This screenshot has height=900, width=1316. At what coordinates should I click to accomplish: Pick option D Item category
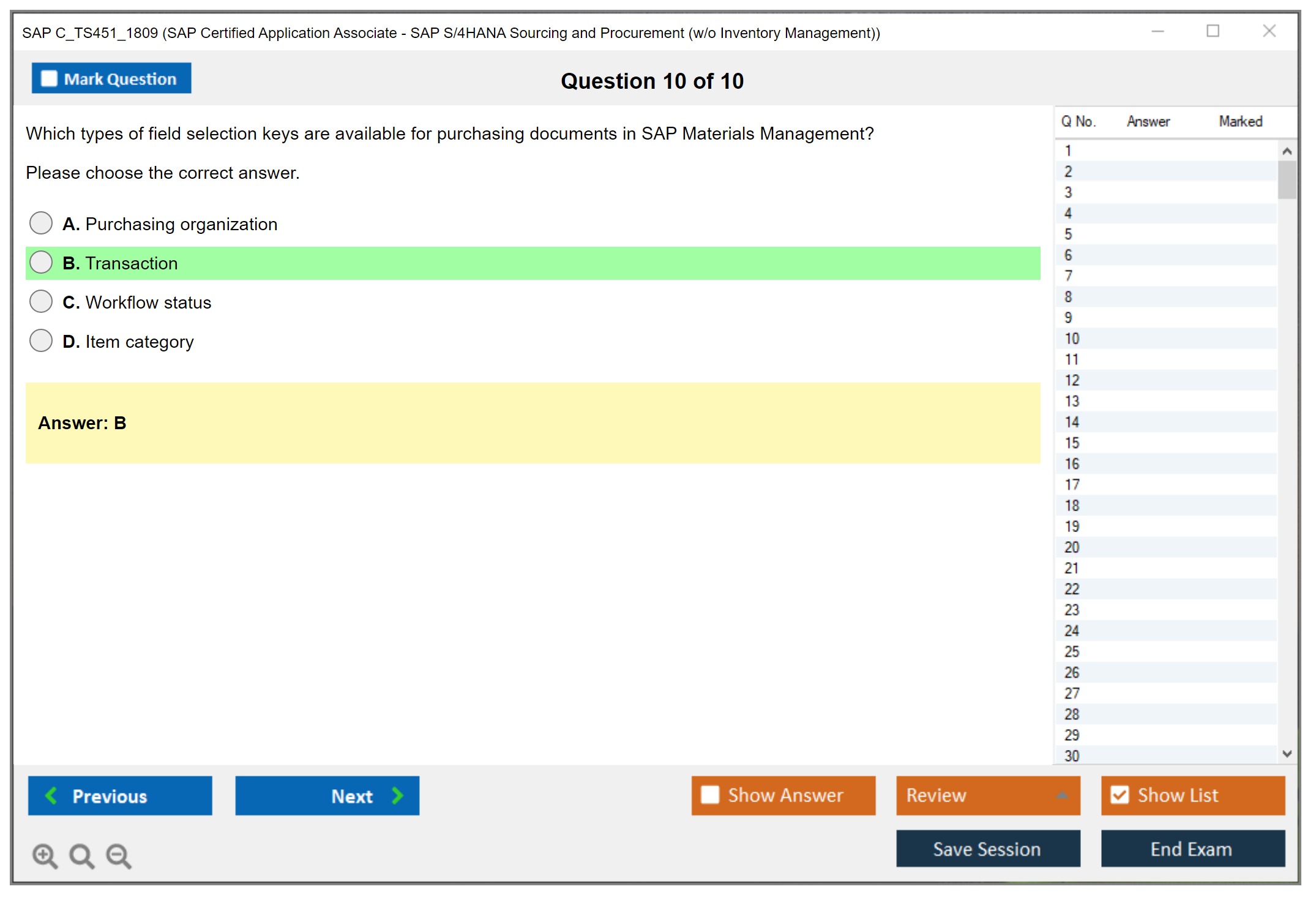[x=41, y=340]
